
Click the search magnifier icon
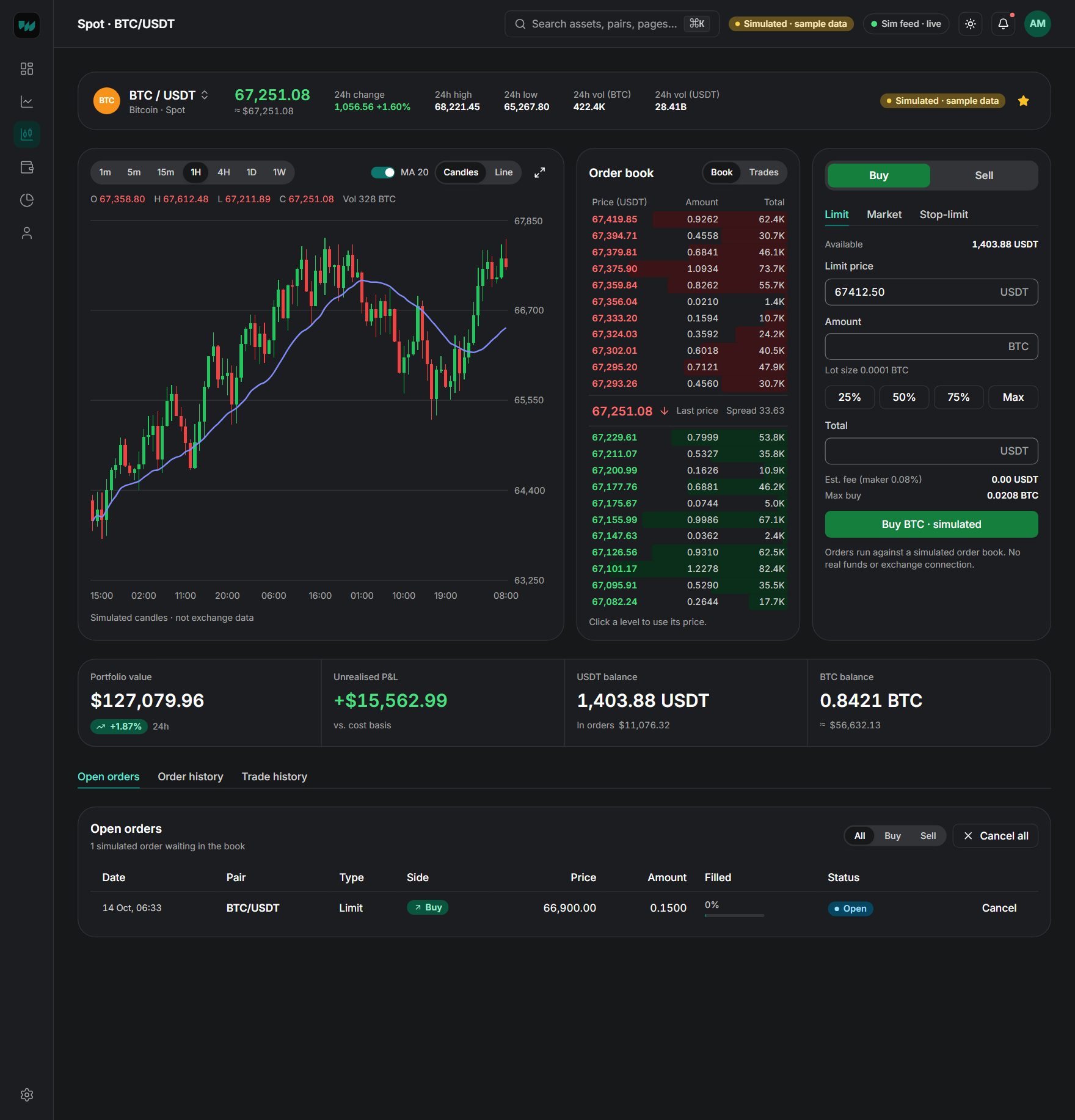pyautogui.click(x=520, y=24)
